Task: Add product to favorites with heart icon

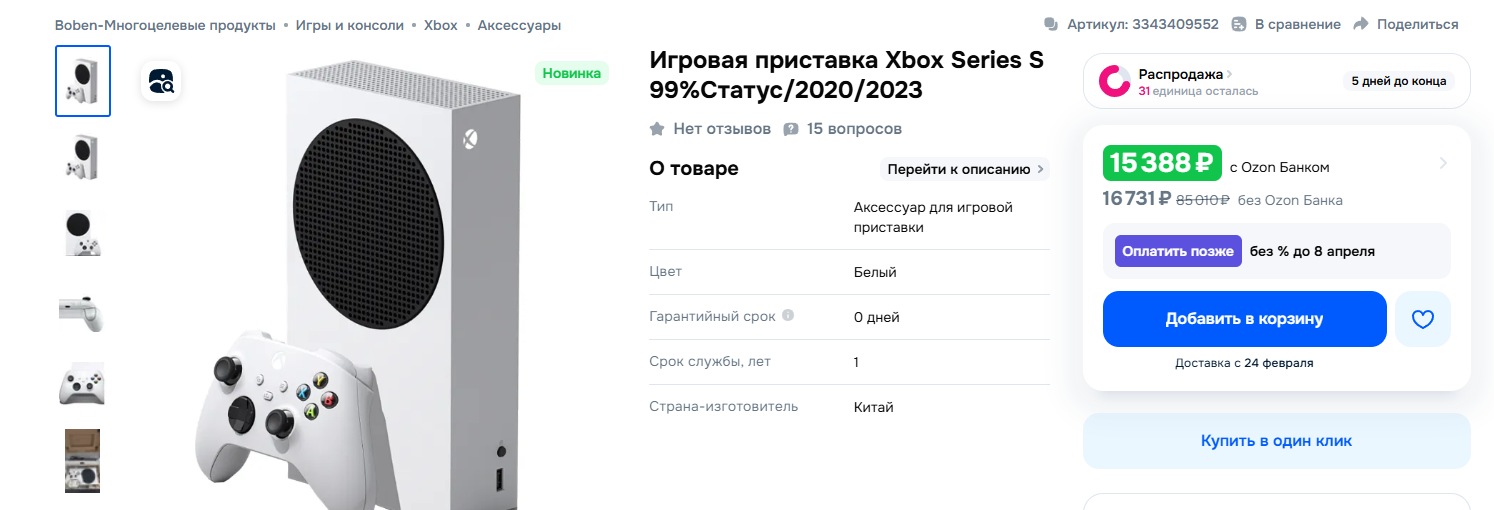Action: (x=1422, y=319)
